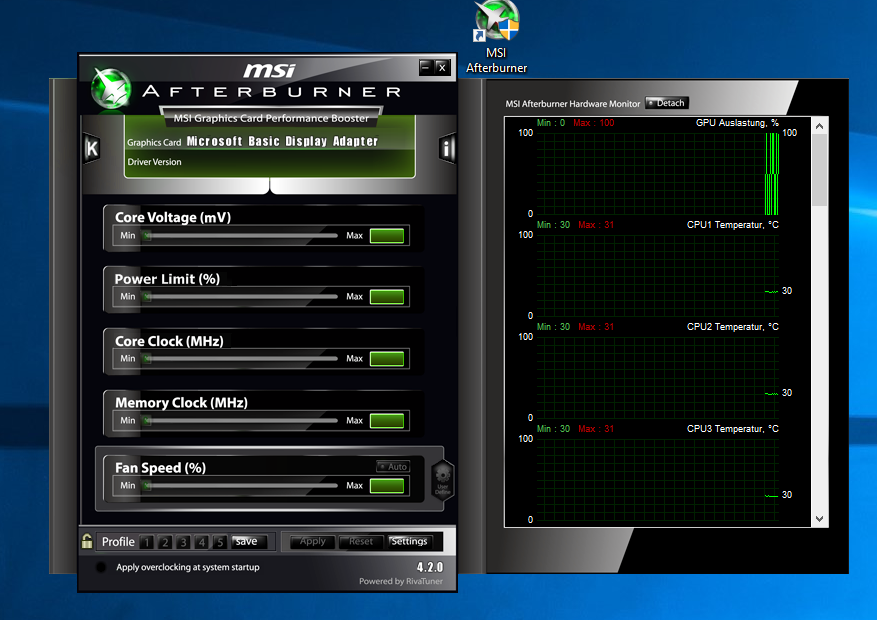Select profile slot 5
This screenshot has width=877, height=620.
click(x=220, y=542)
